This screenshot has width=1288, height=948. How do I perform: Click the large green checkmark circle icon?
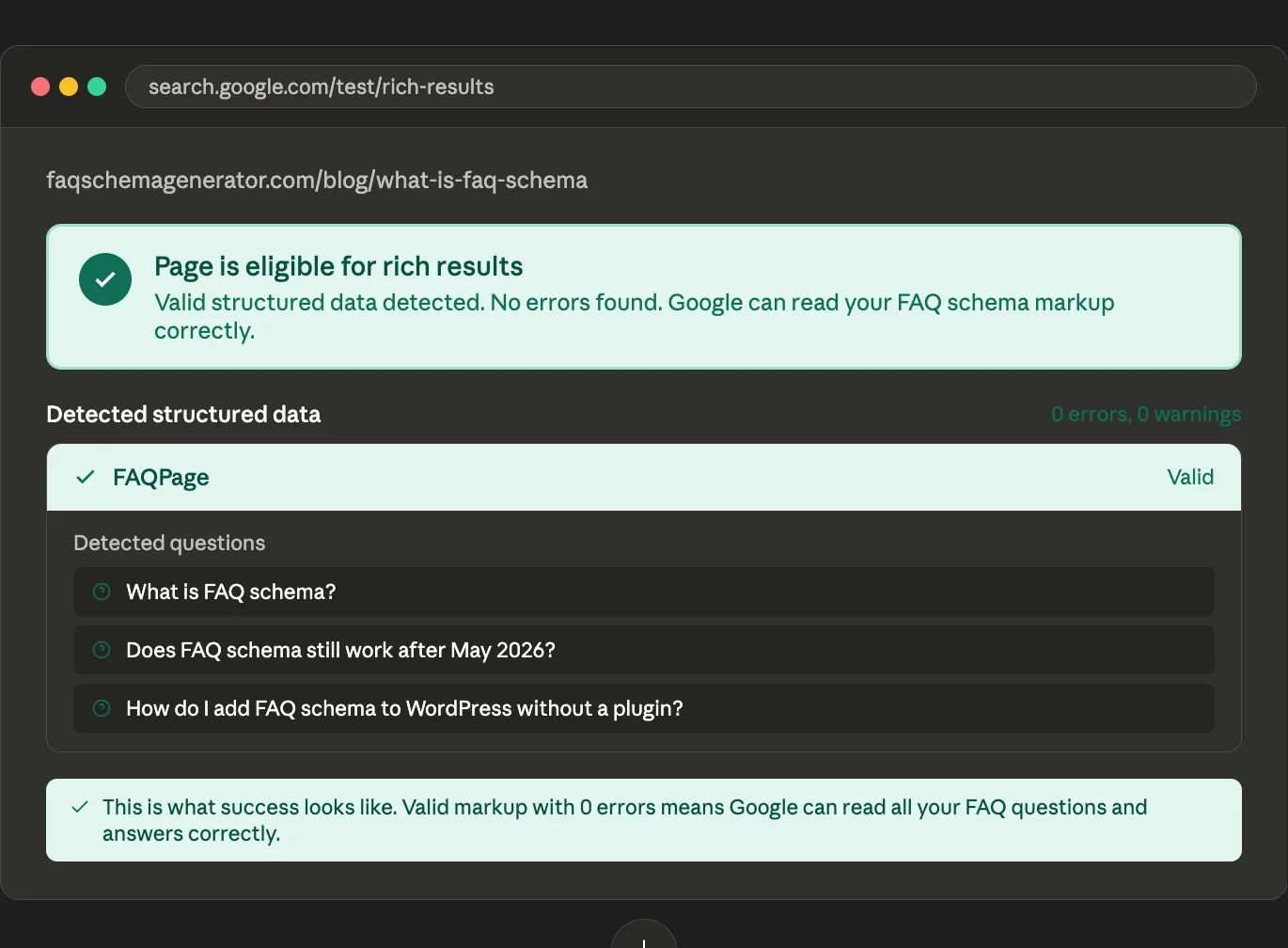pos(105,279)
